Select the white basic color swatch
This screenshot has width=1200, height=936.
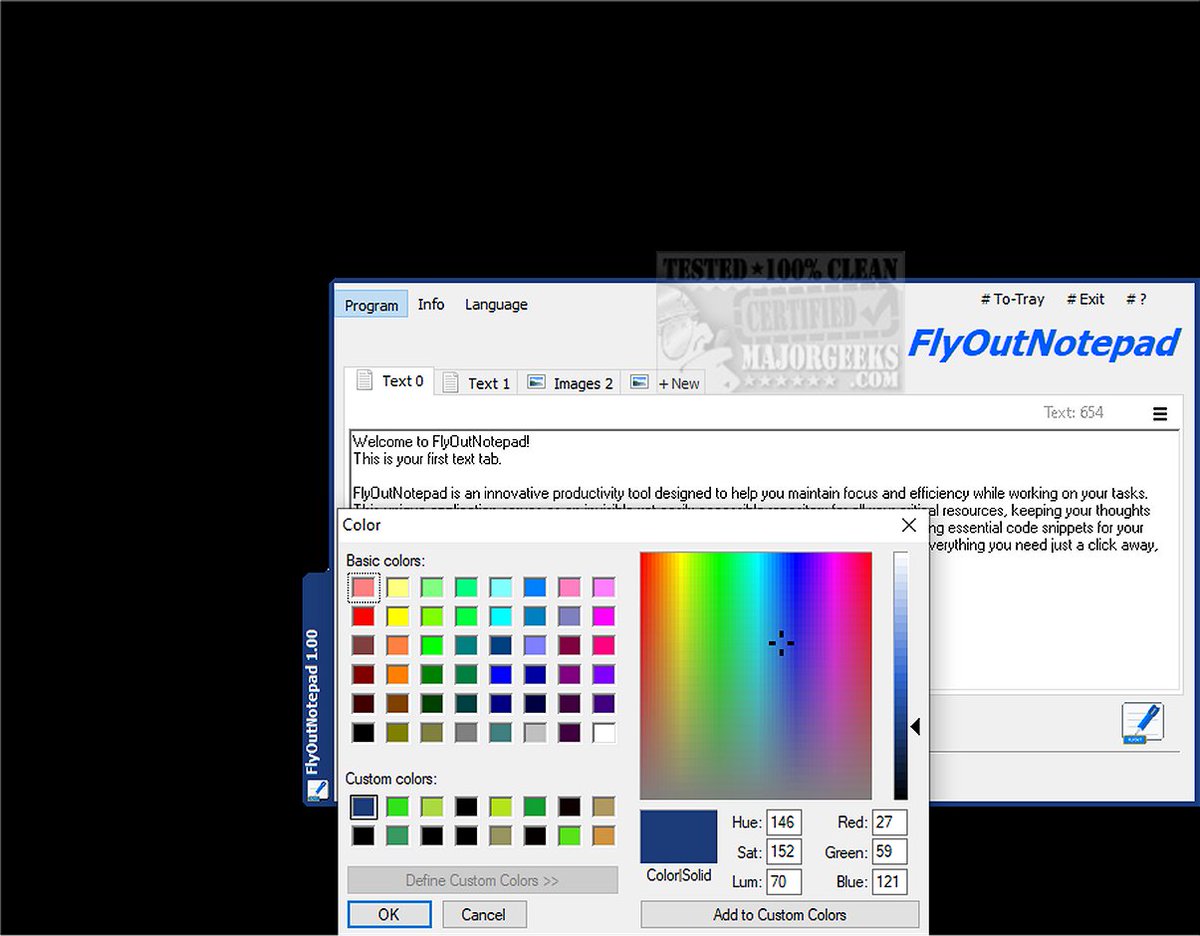click(x=604, y=733)
